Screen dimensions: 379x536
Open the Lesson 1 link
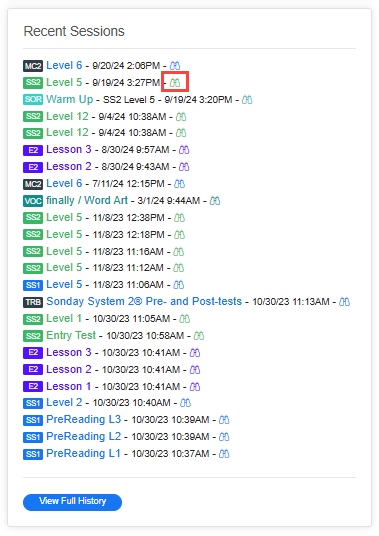69,387
